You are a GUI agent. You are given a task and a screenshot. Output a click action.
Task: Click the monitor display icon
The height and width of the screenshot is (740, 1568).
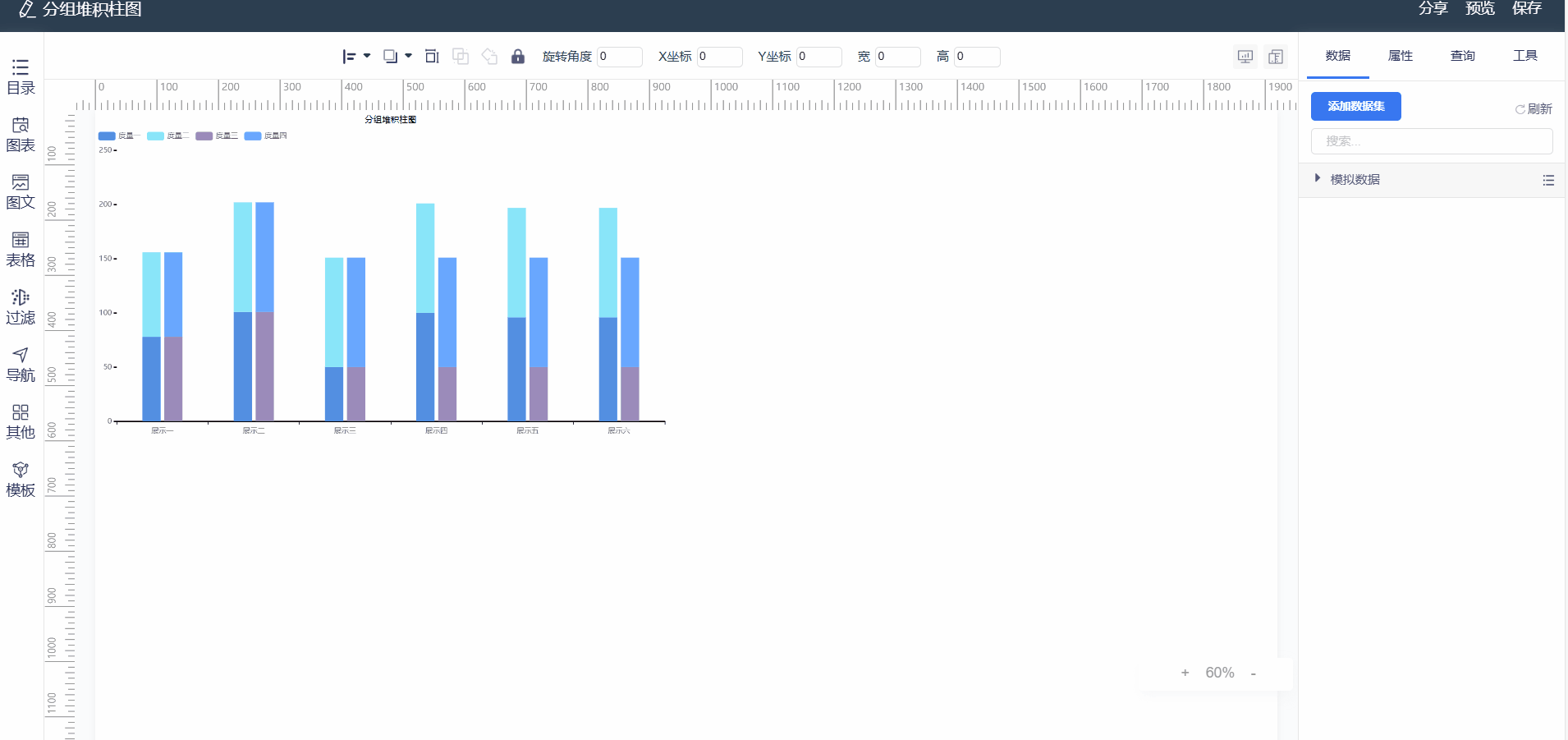pos(1245,57)
